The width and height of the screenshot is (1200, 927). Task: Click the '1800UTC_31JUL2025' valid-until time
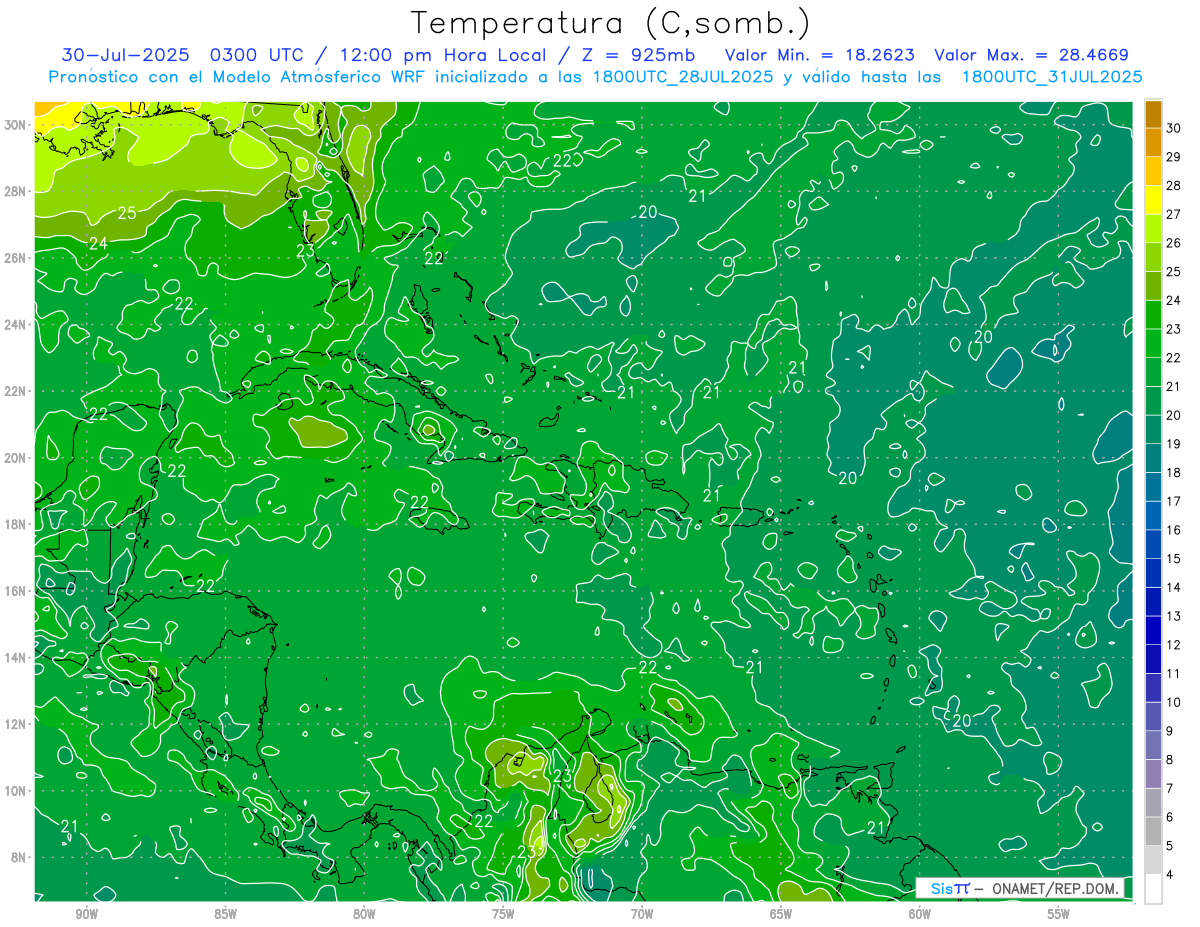(1052, 77)
